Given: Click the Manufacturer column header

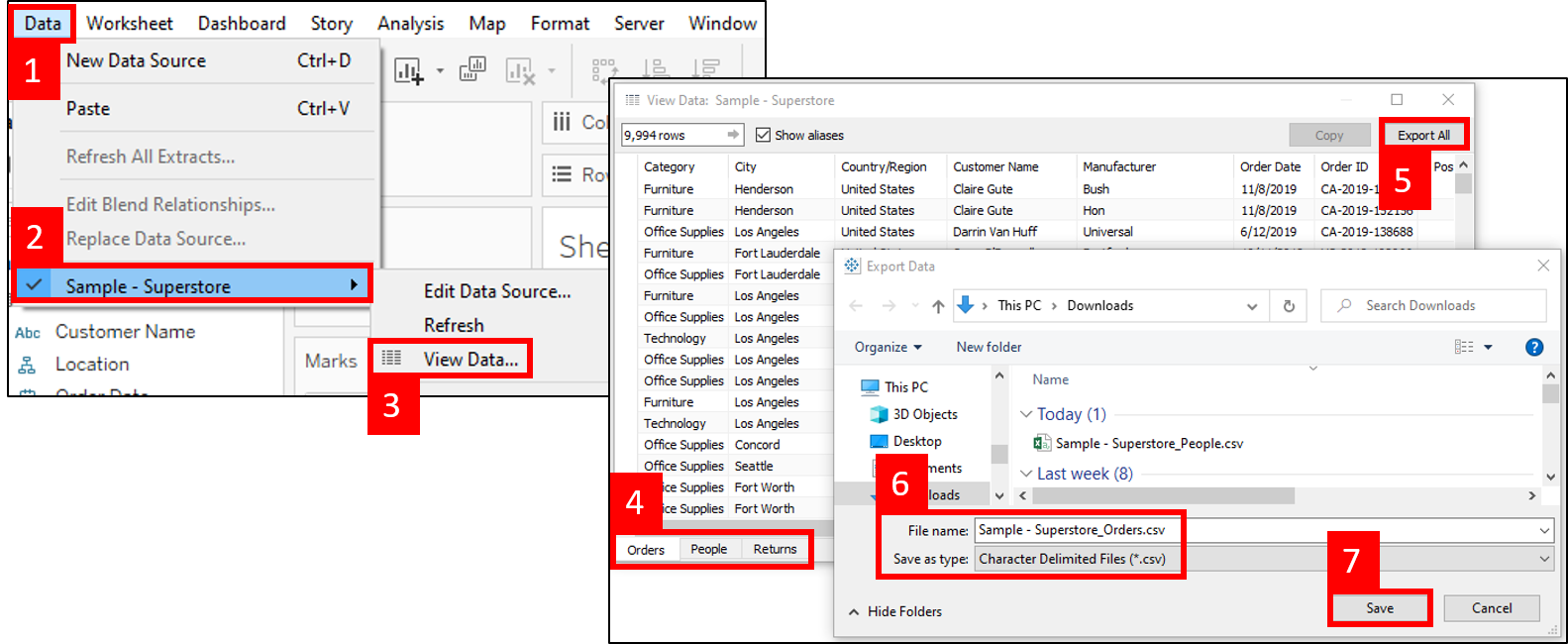Looking at the screenshot, I should click(x=1119, y=166).
